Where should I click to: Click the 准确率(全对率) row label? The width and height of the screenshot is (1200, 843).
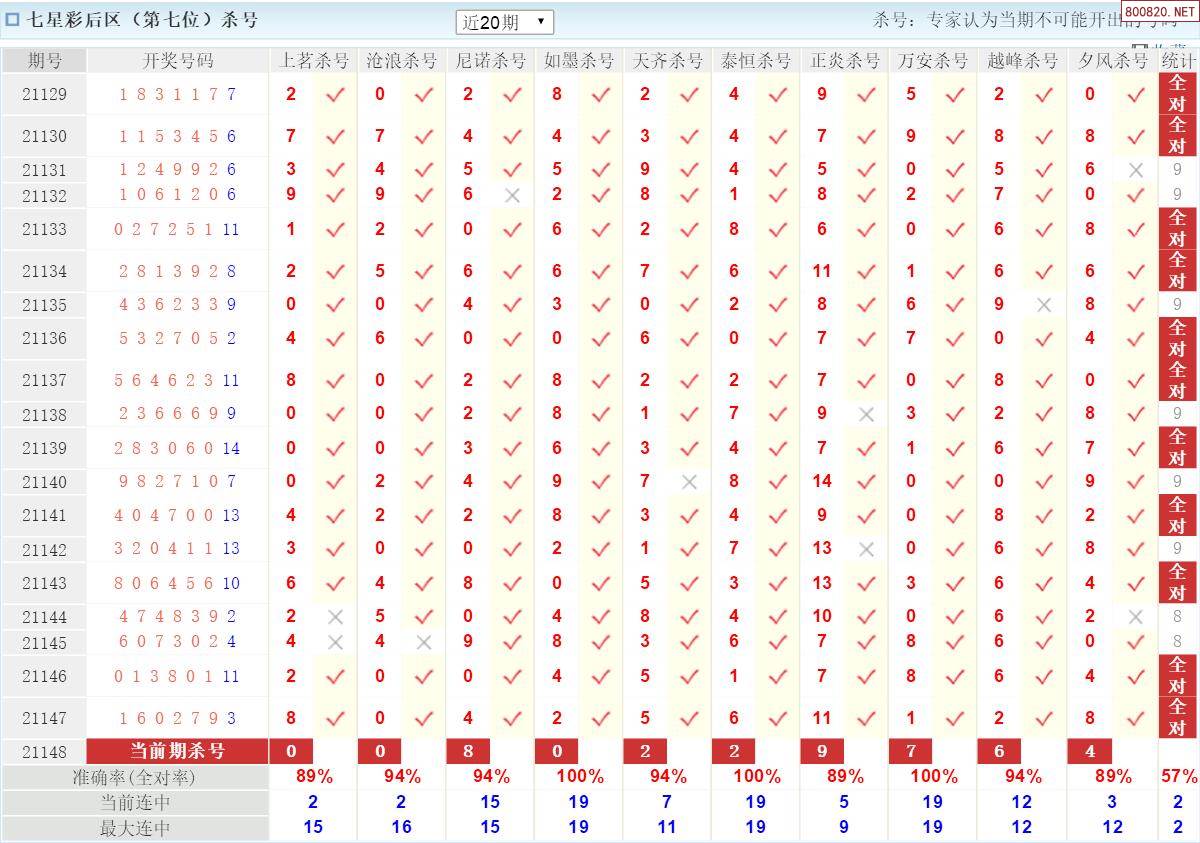click(134, 777)
